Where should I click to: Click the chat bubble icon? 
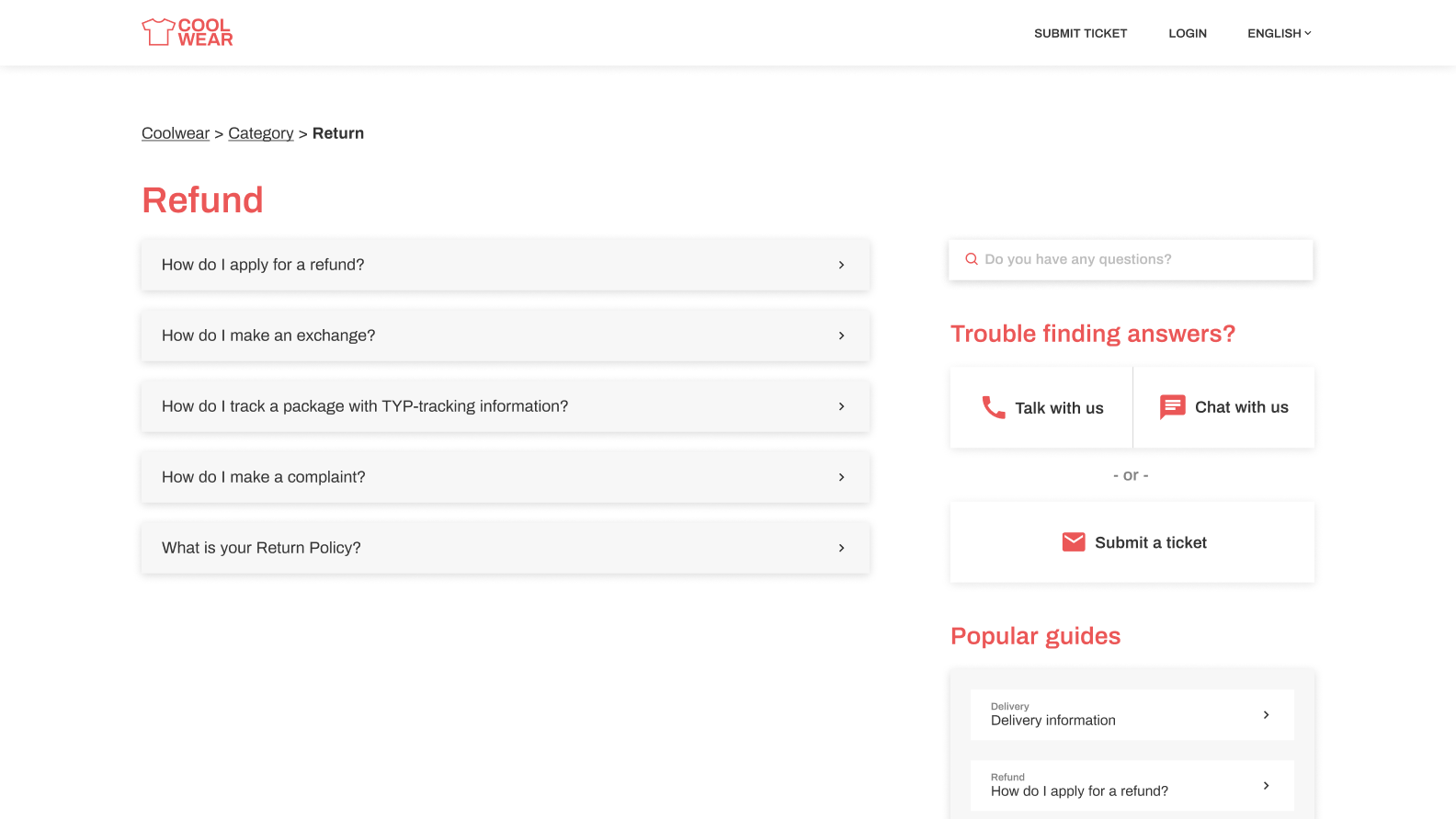click(1172, 406)
